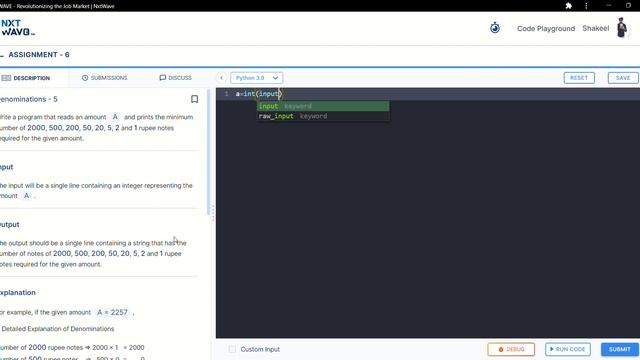640x360 pixels.
Task: Switch to the Discuss tab
Action: 175,78
